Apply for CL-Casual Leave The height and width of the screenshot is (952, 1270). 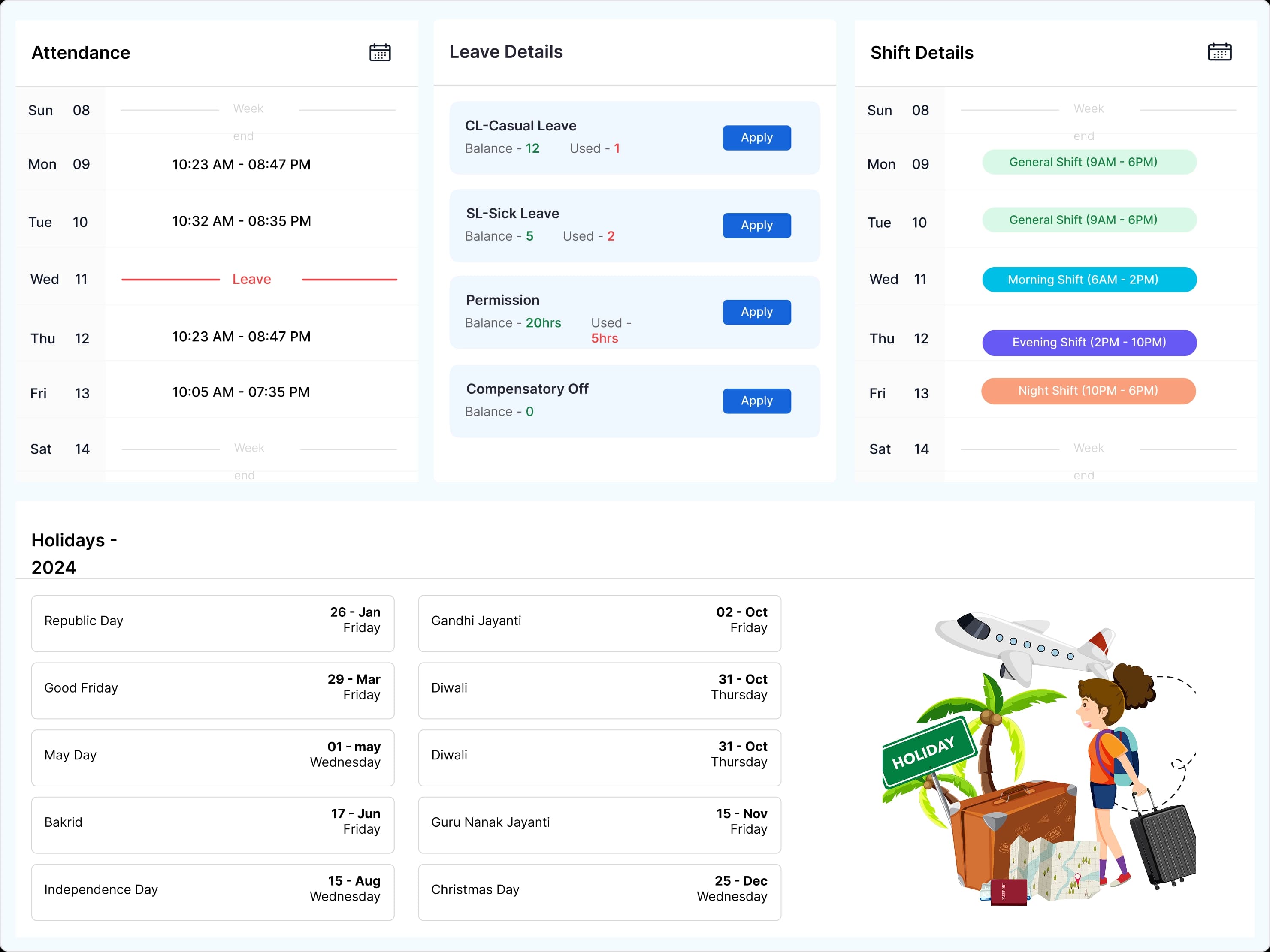point(756,138)
